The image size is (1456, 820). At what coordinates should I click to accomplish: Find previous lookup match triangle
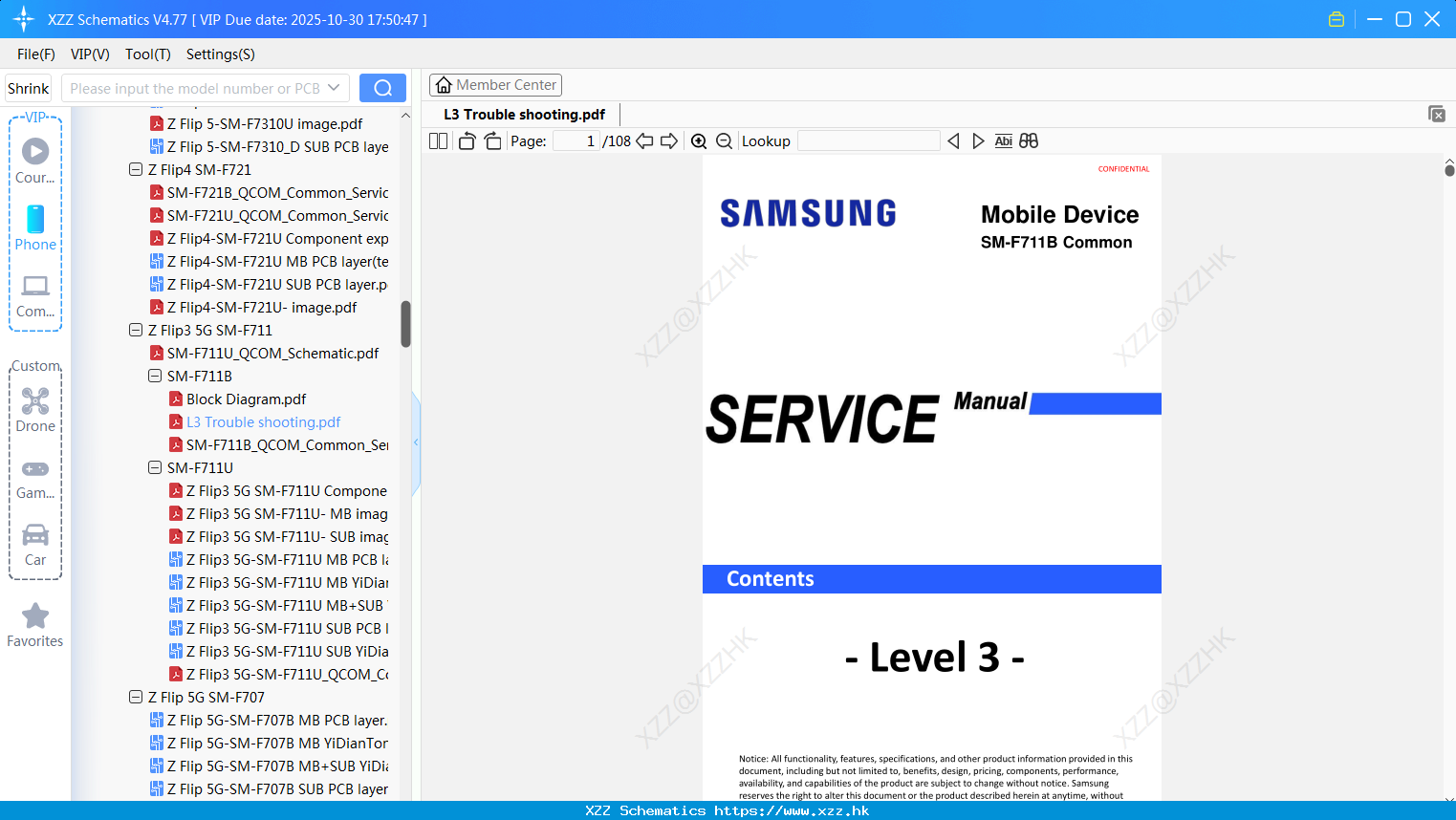953,140
